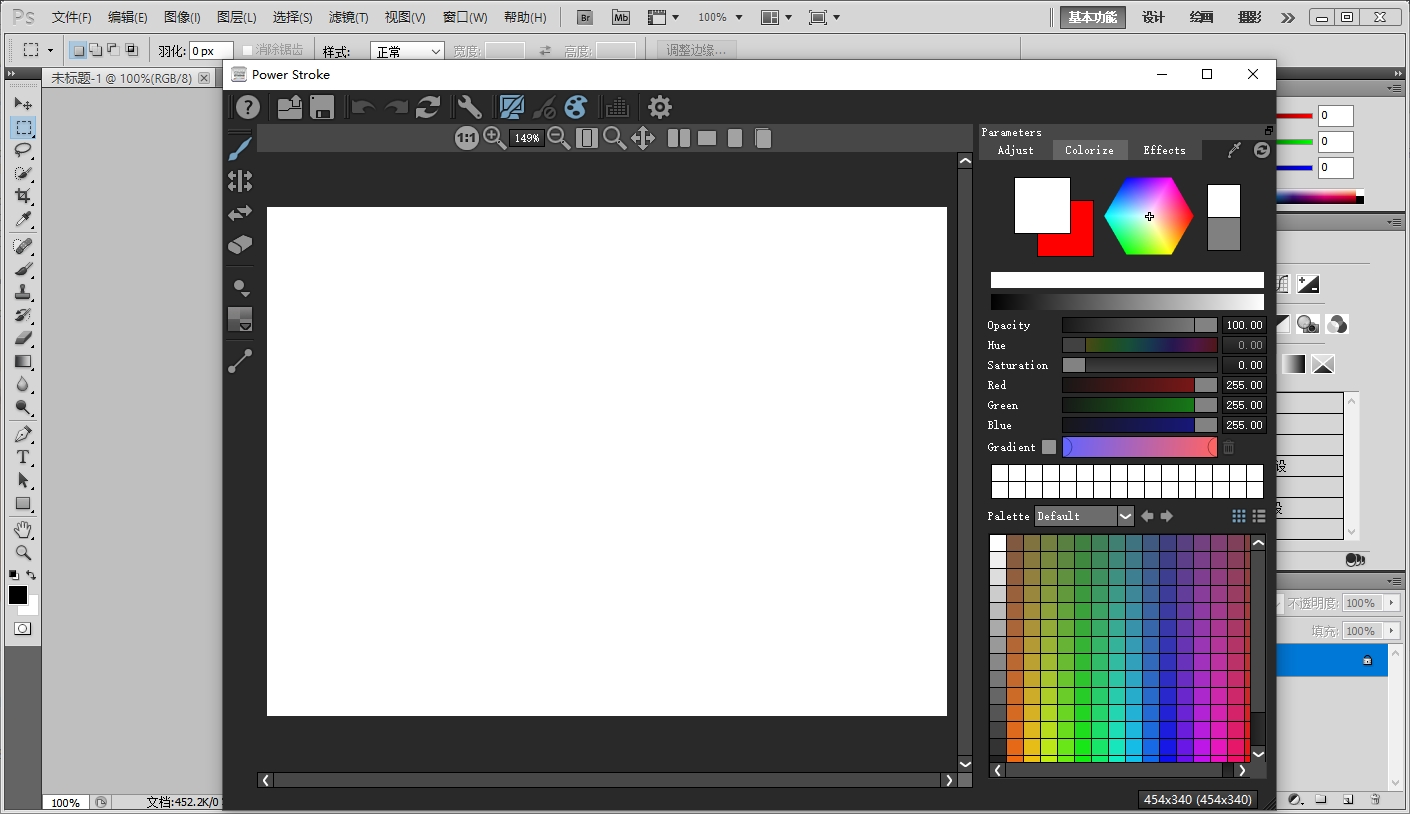Click the zoom in magnifier
This screenshot has width=1410, height=814.
pos(495,138)
